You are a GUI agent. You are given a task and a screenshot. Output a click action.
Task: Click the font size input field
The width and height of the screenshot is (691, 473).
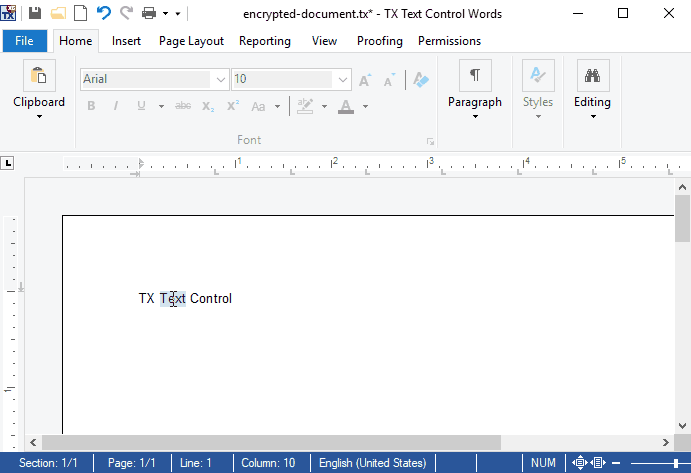coord(282,79)
